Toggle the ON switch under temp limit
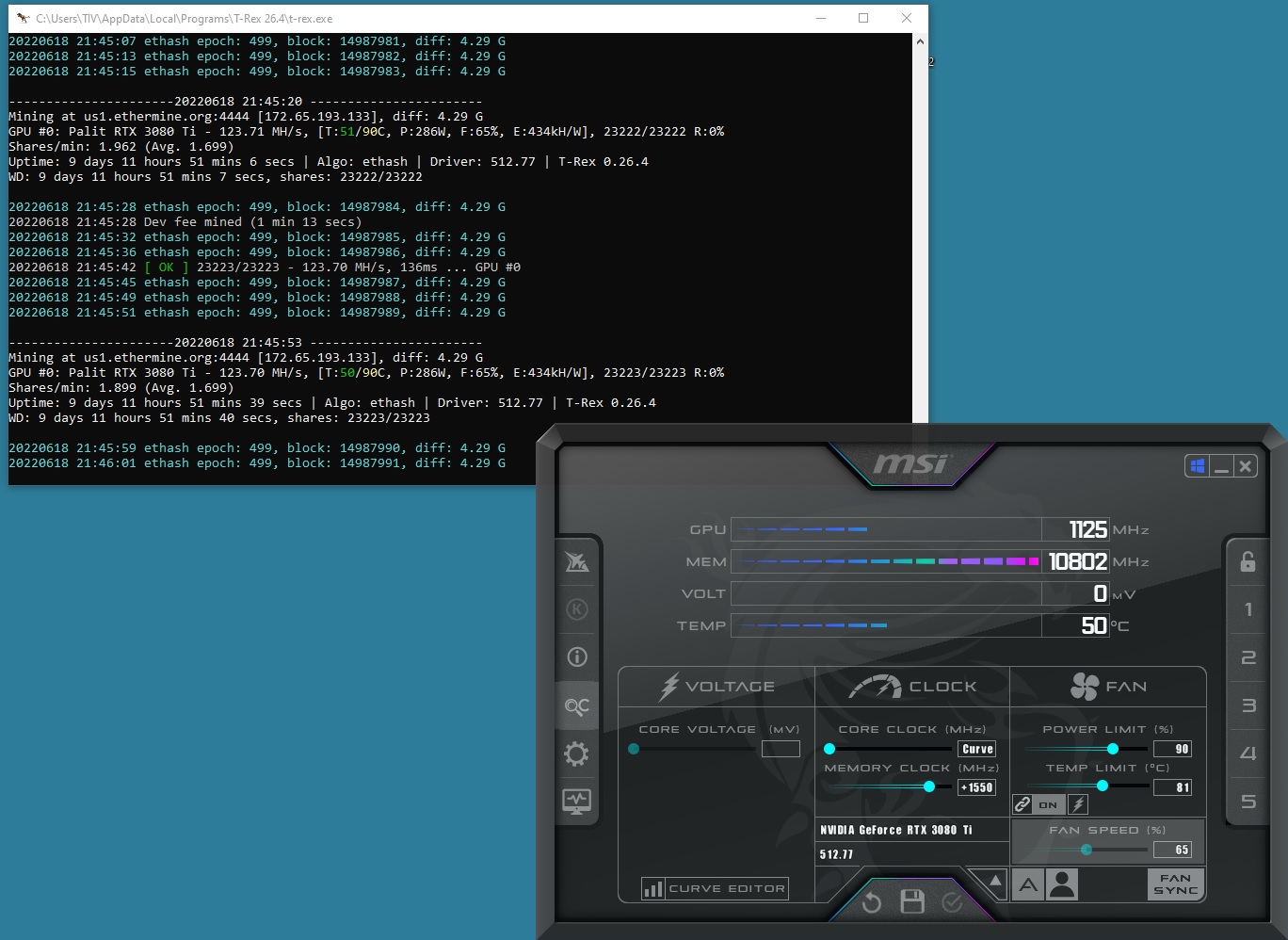Screen dimensions: 1288x940 (x=1049, y=804)
